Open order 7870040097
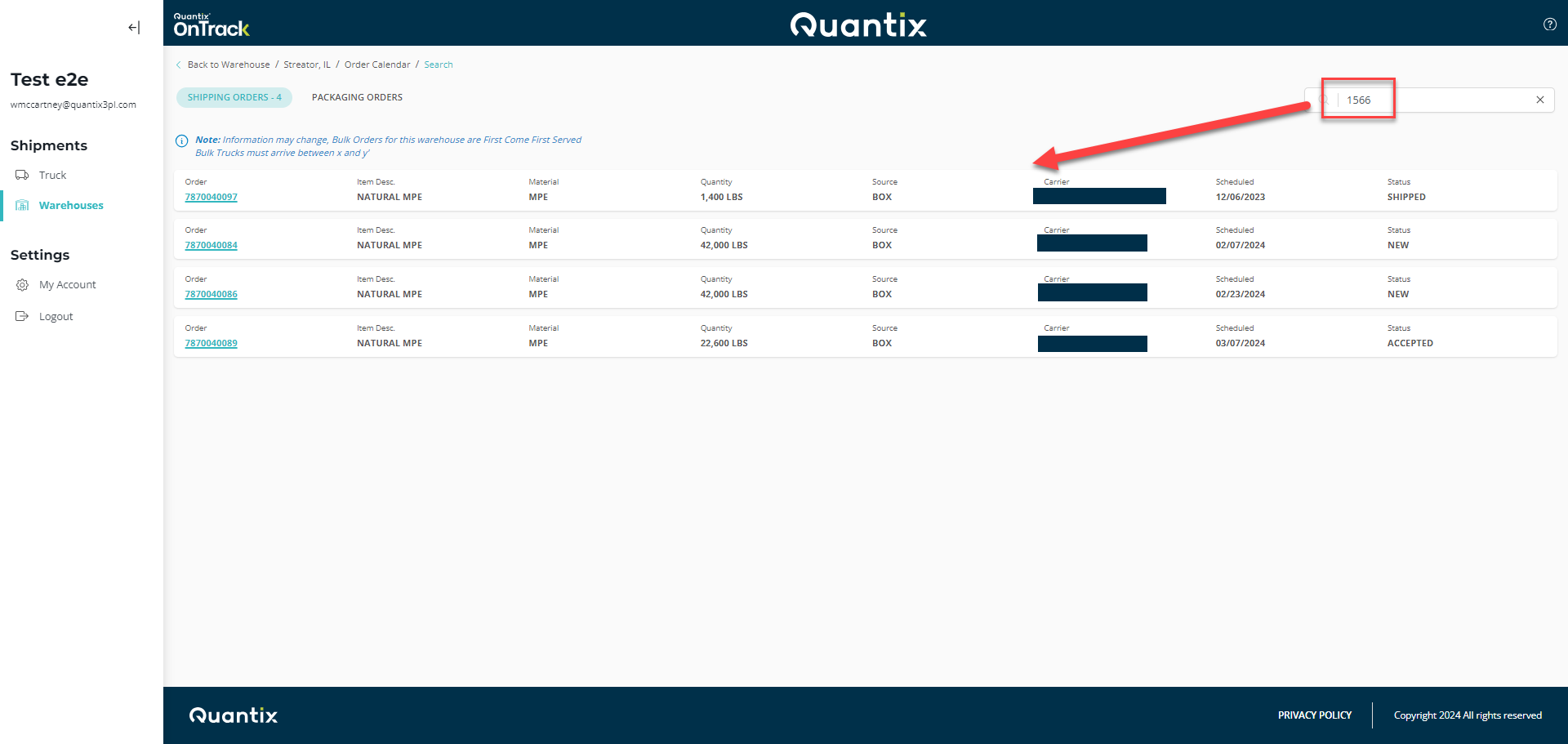Screen dimensions: 1568x744 coord(211,197)
